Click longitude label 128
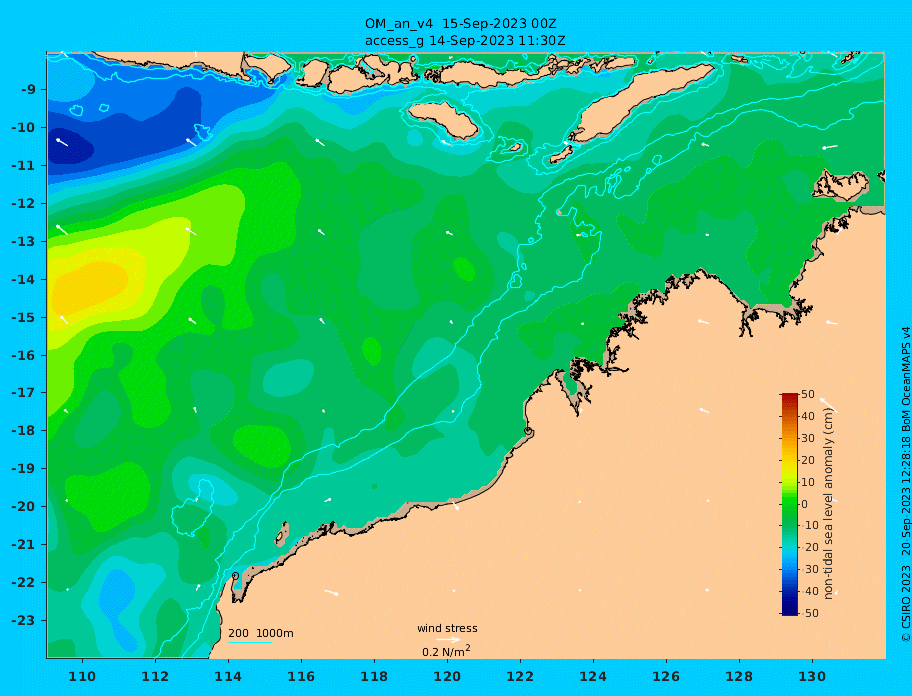The height and width of the screenshot is (696, 912). (x=739, y=676)
